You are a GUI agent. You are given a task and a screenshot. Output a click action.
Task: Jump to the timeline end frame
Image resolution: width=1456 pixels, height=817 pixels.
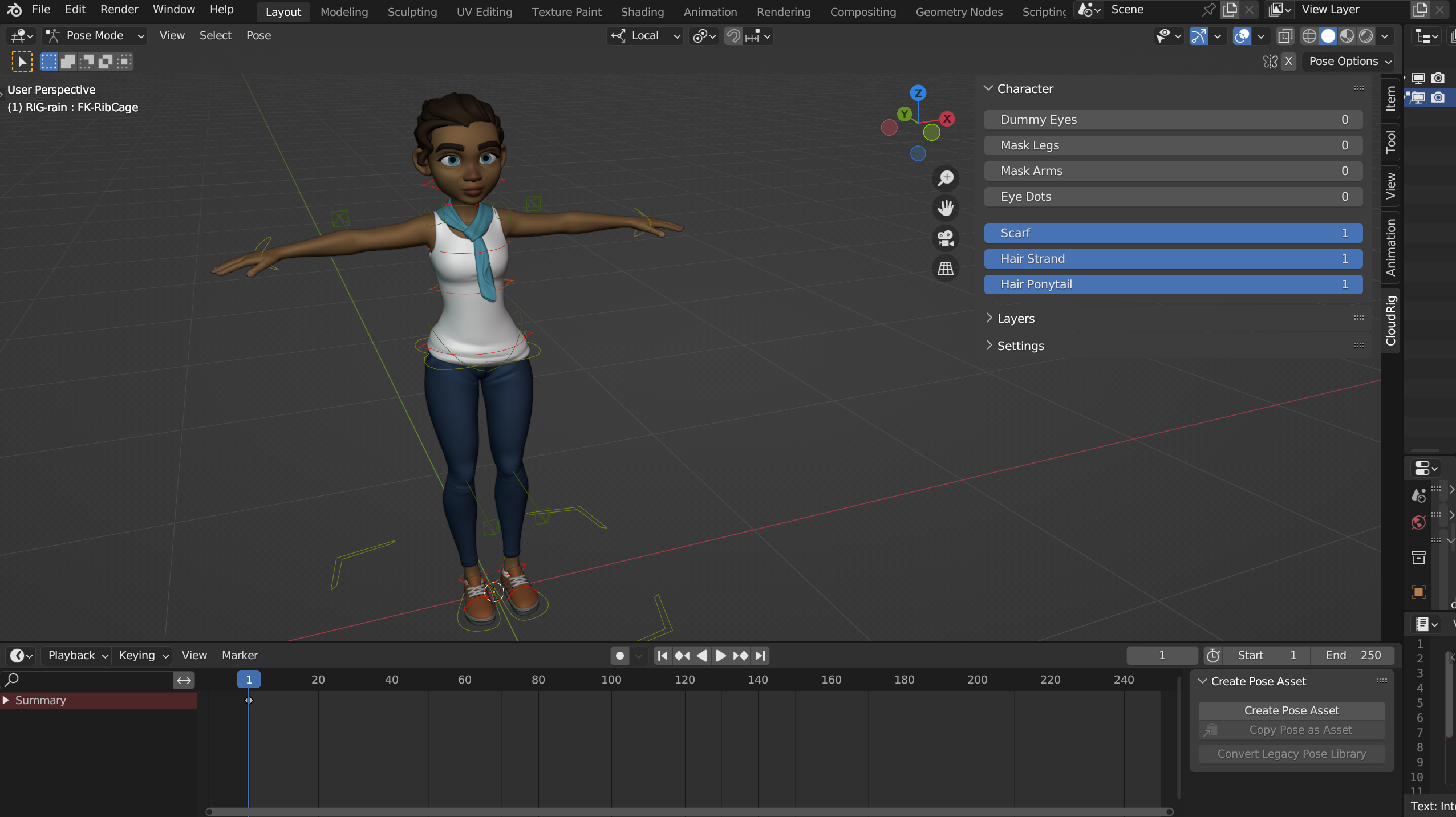pos(760,656)
